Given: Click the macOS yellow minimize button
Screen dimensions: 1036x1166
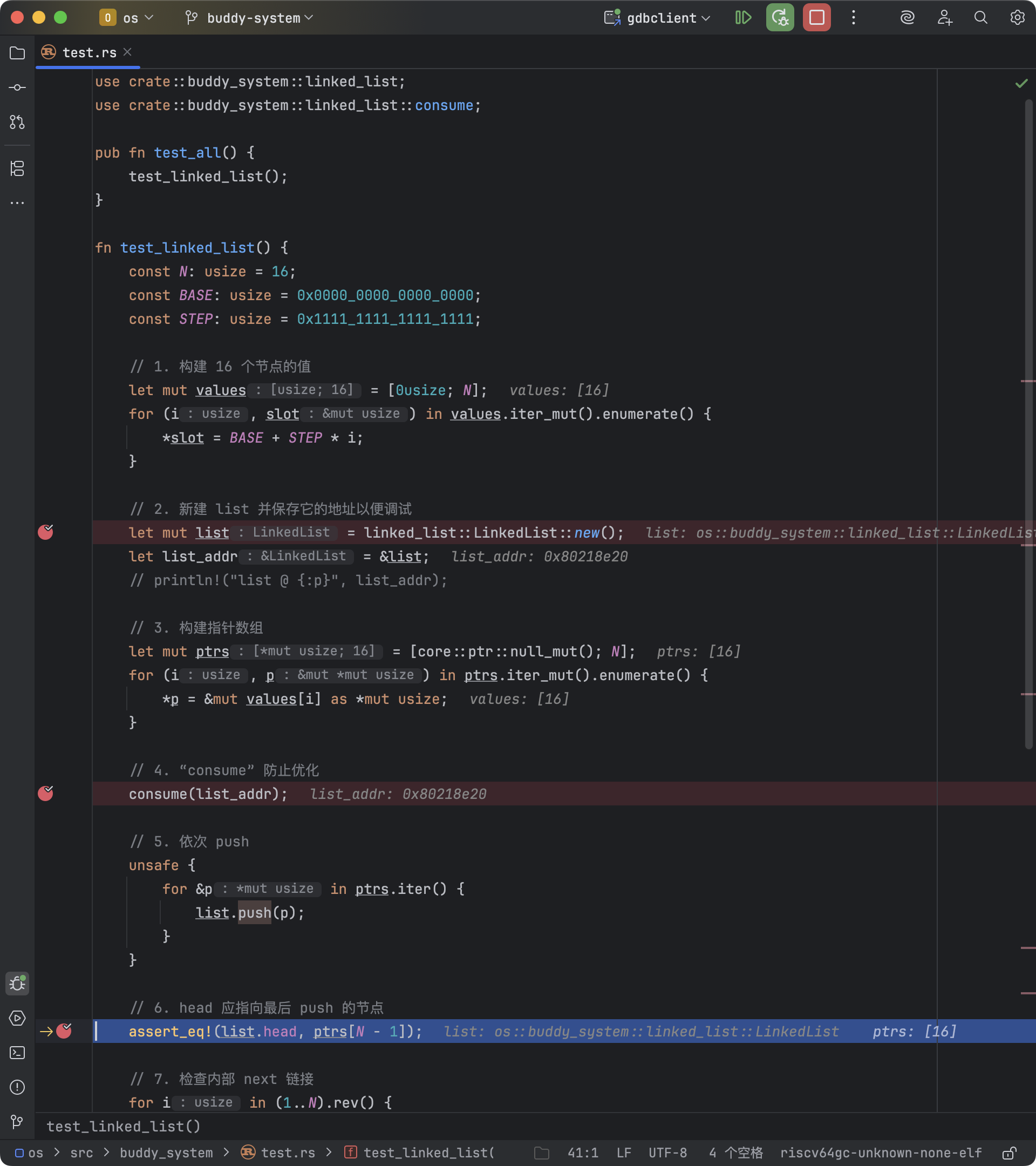Looking at the screenshot, I should pos(39,18).
